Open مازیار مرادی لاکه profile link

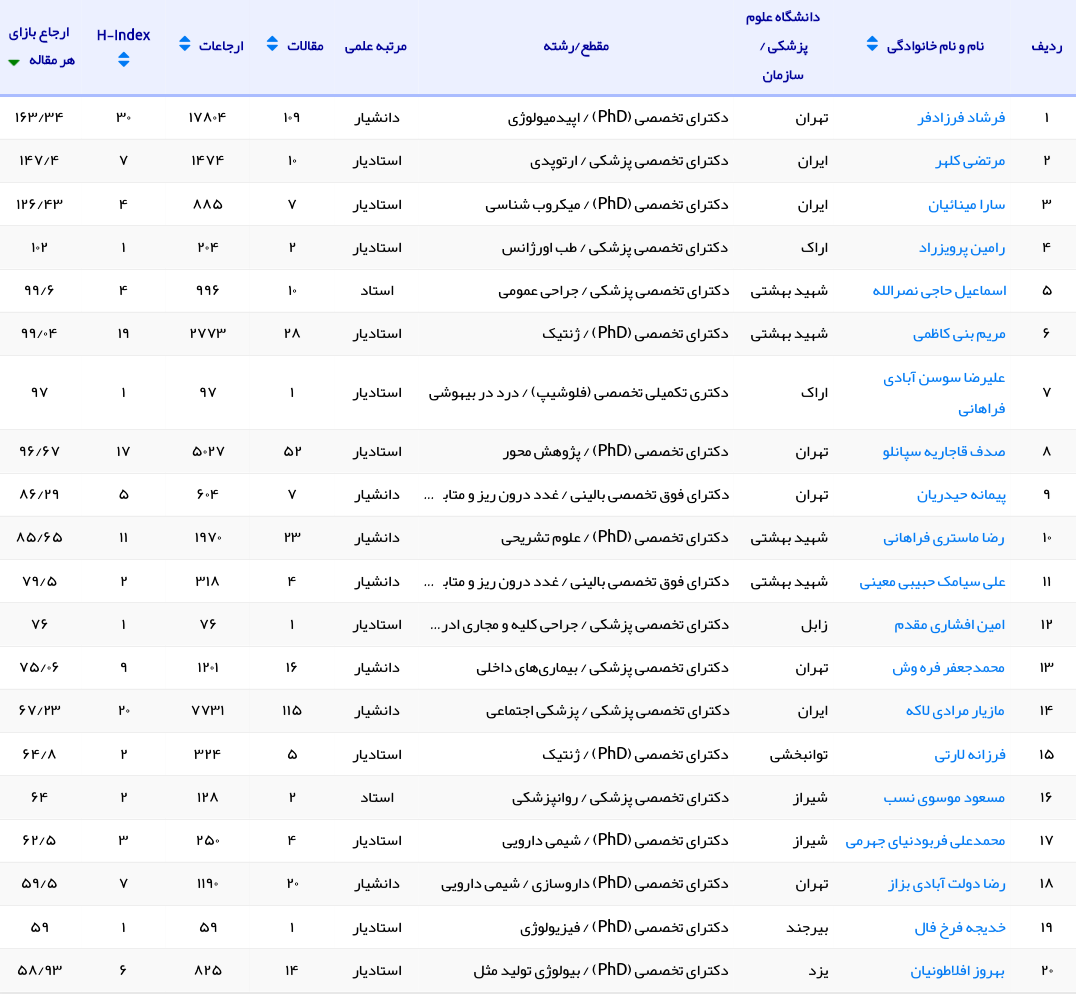click(x=955, y=711)
